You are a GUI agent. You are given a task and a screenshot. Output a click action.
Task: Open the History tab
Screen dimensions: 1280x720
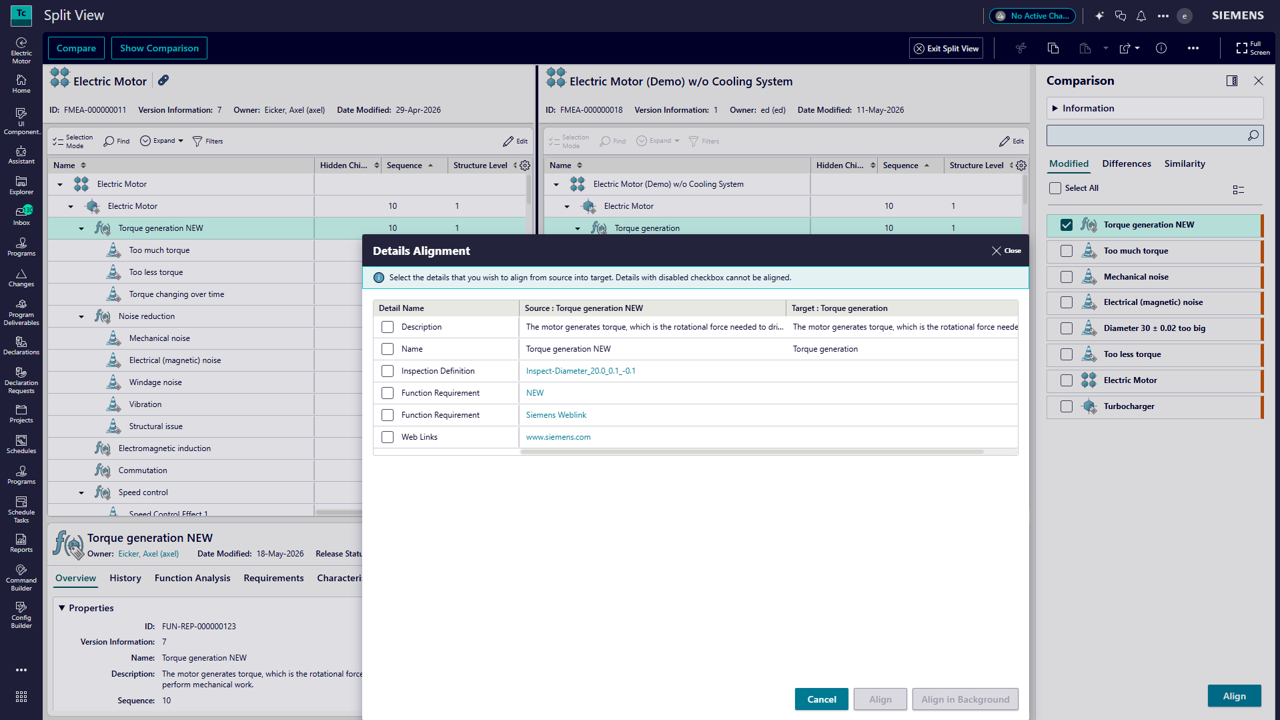pyautogui.click(x=125, y=578)
